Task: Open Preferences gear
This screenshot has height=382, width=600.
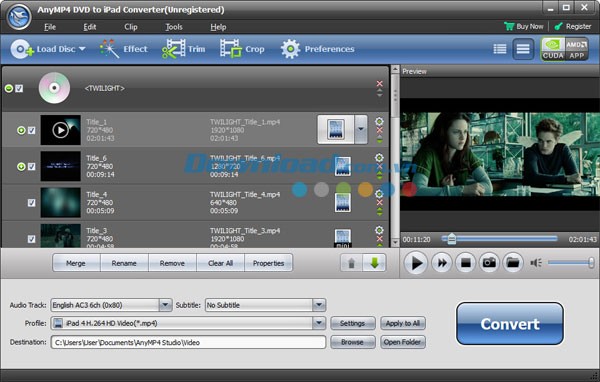Action: (x=290, y=49)
